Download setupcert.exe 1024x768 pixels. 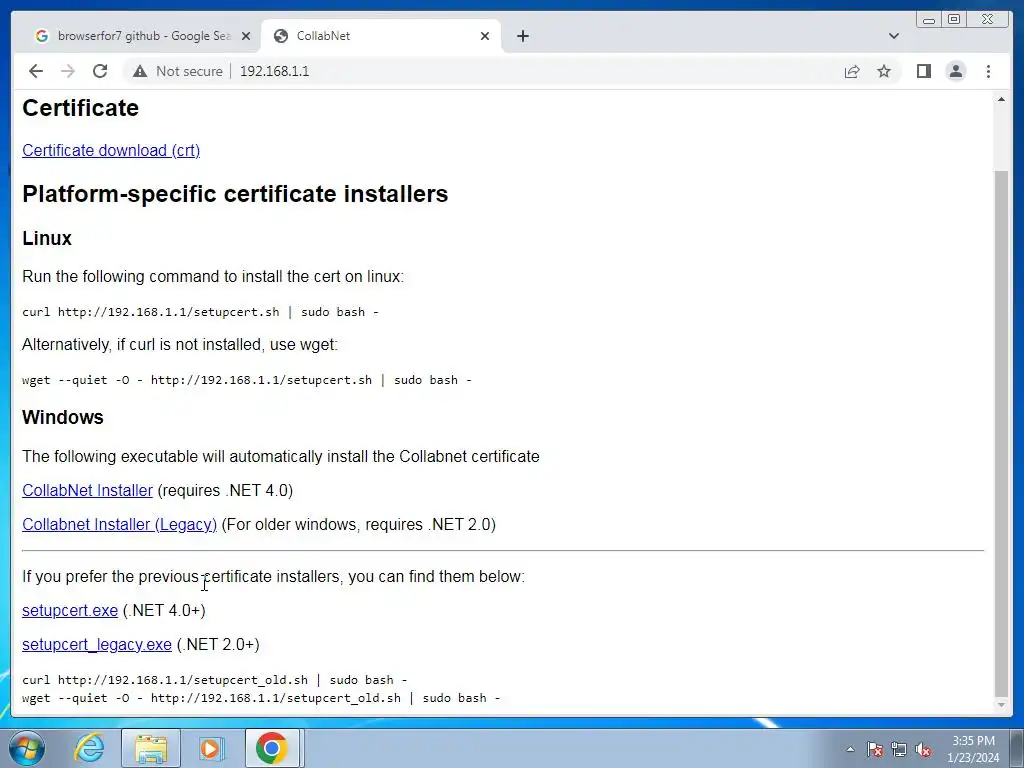(x=70, y=611)
